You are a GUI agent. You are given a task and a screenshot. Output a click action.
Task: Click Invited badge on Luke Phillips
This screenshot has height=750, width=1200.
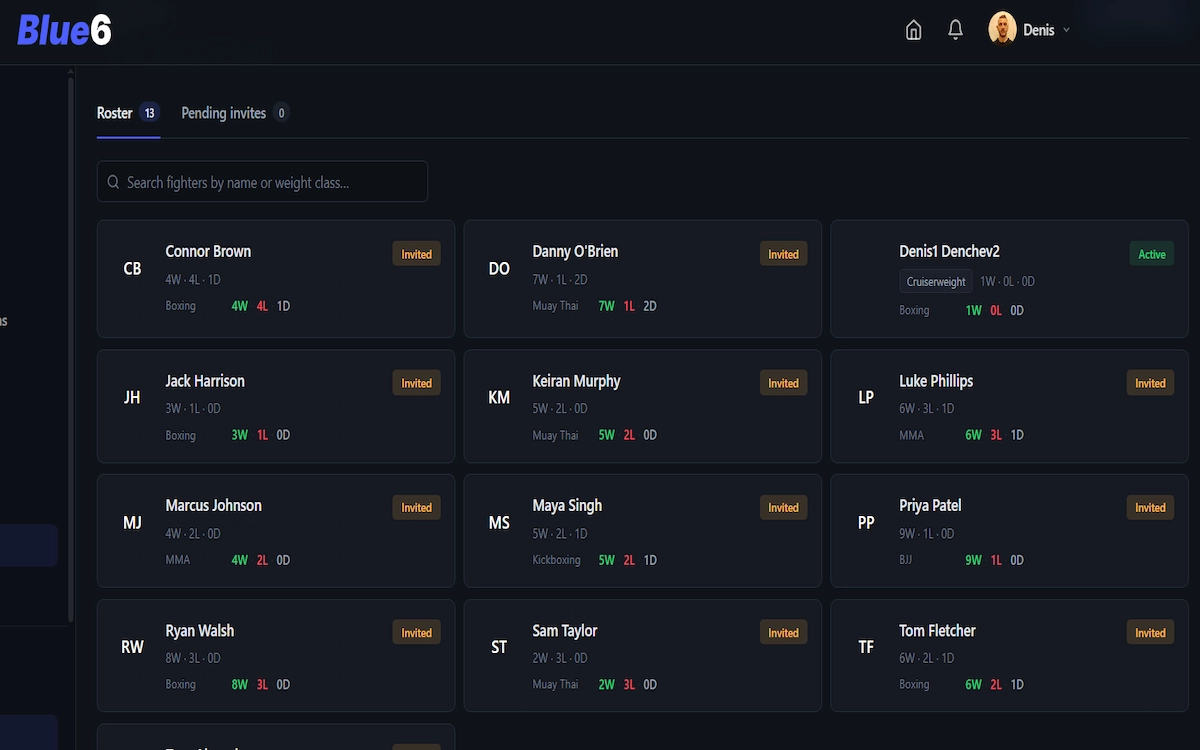pyautogui.click(x=1150, y=383)
